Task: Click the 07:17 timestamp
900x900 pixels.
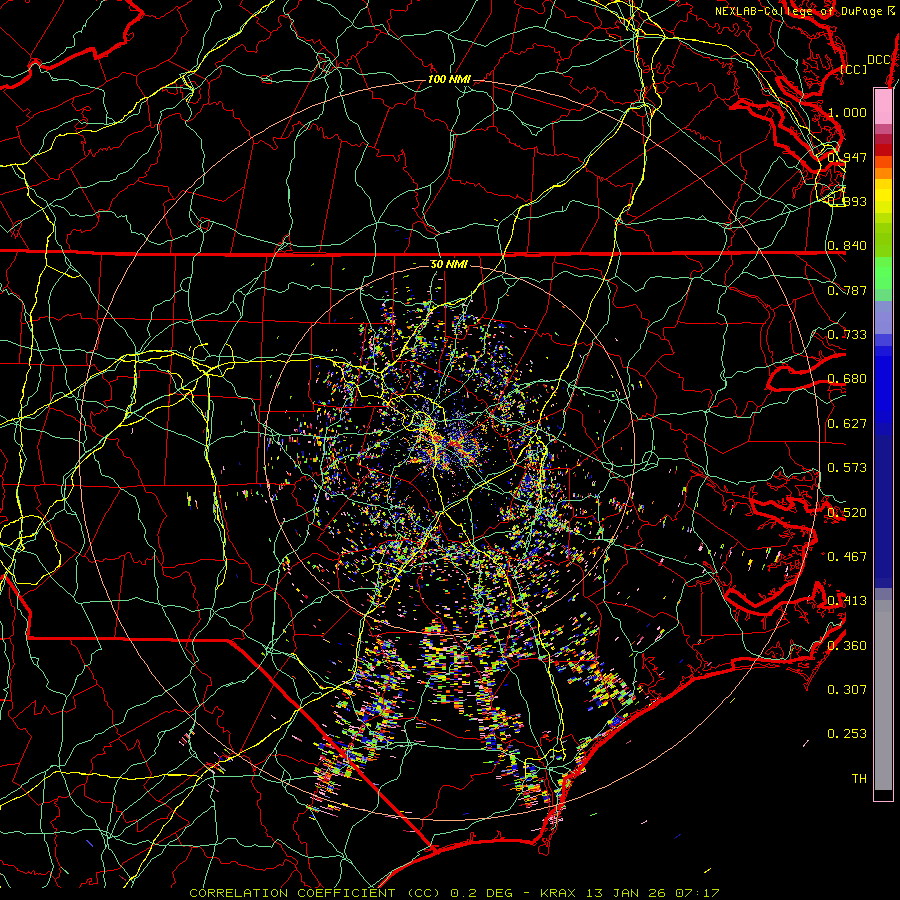Action: coord(698,893)
